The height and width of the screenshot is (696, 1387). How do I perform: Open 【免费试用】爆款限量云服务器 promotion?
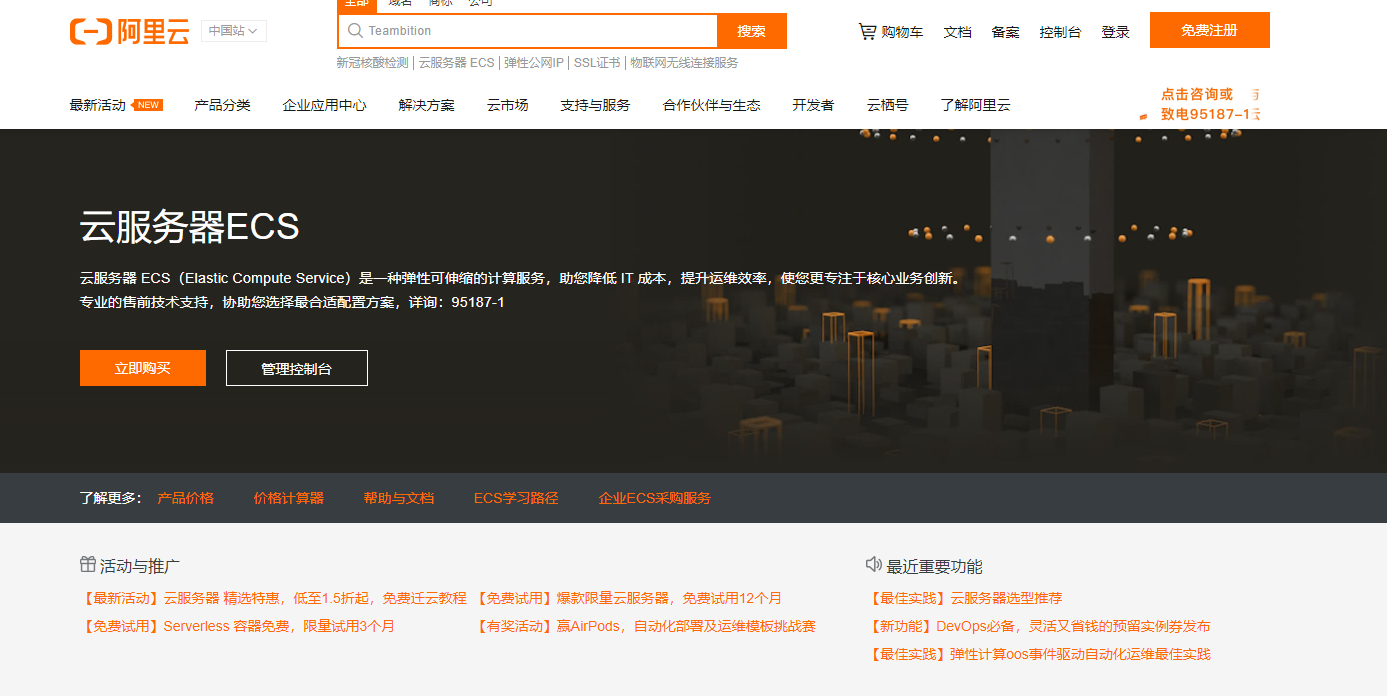(x=629, y=598)
